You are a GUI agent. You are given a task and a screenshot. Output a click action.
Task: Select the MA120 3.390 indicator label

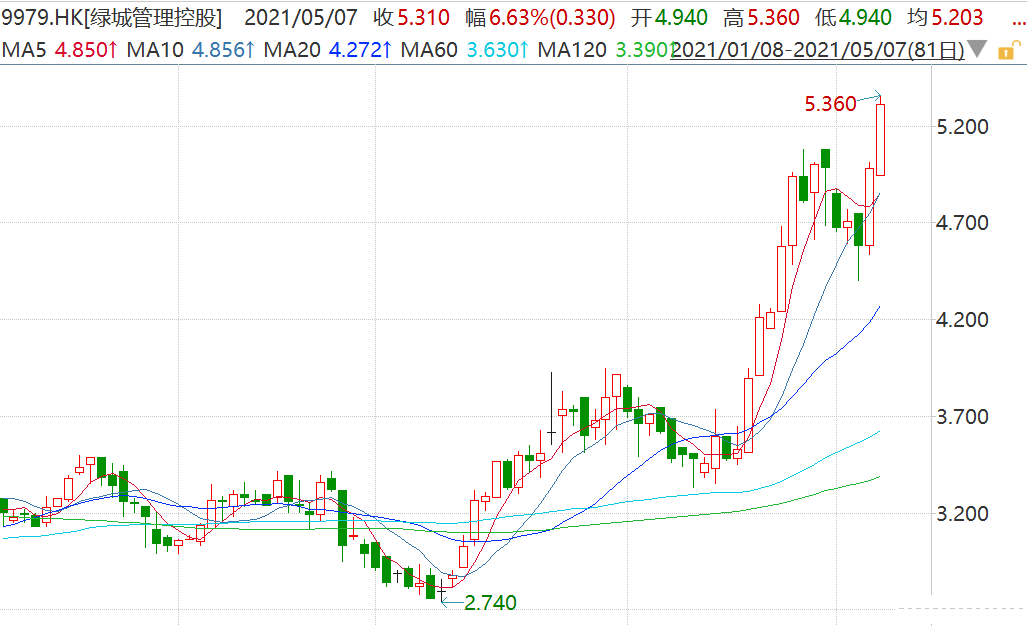coord(607,50)
